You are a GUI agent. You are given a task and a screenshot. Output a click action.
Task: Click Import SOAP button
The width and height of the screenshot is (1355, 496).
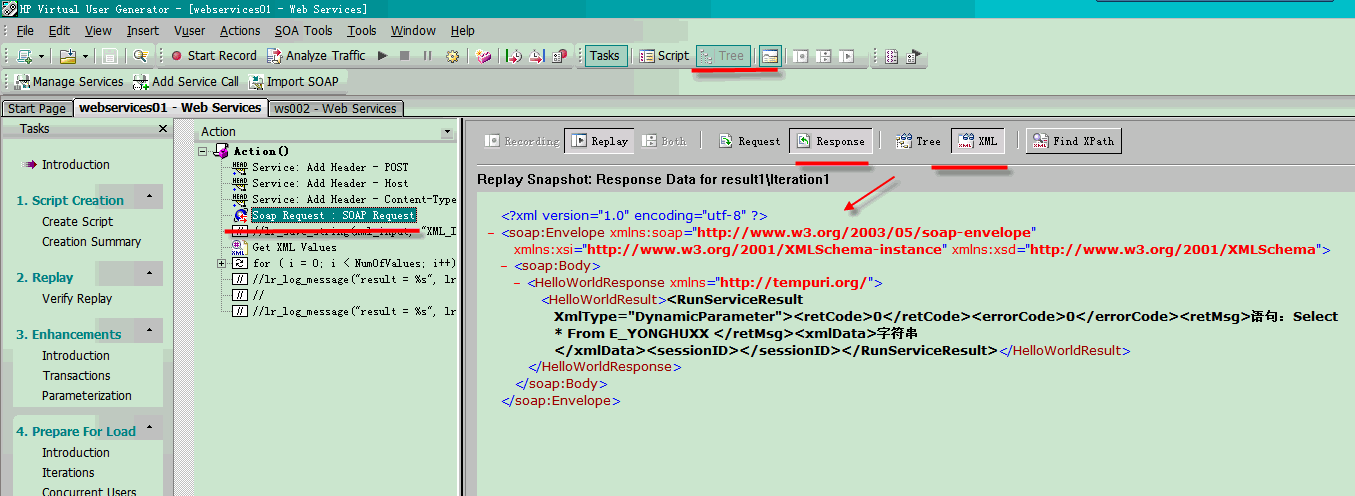pos(295,82)
